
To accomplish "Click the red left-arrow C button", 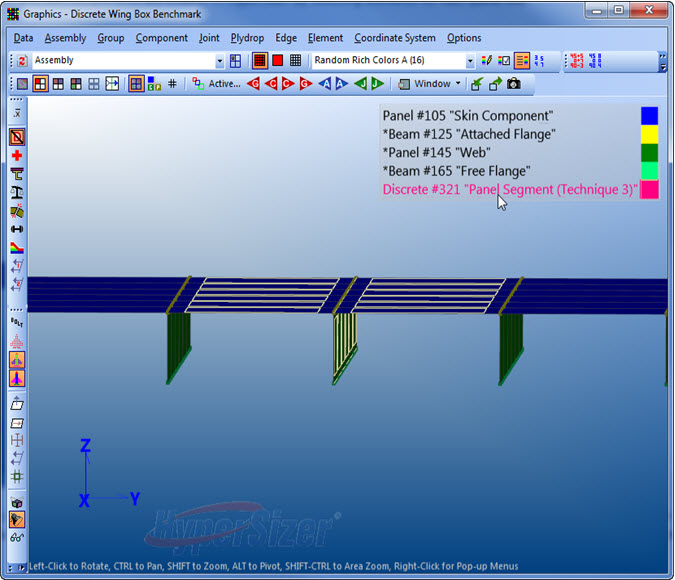I will (271, 84).
